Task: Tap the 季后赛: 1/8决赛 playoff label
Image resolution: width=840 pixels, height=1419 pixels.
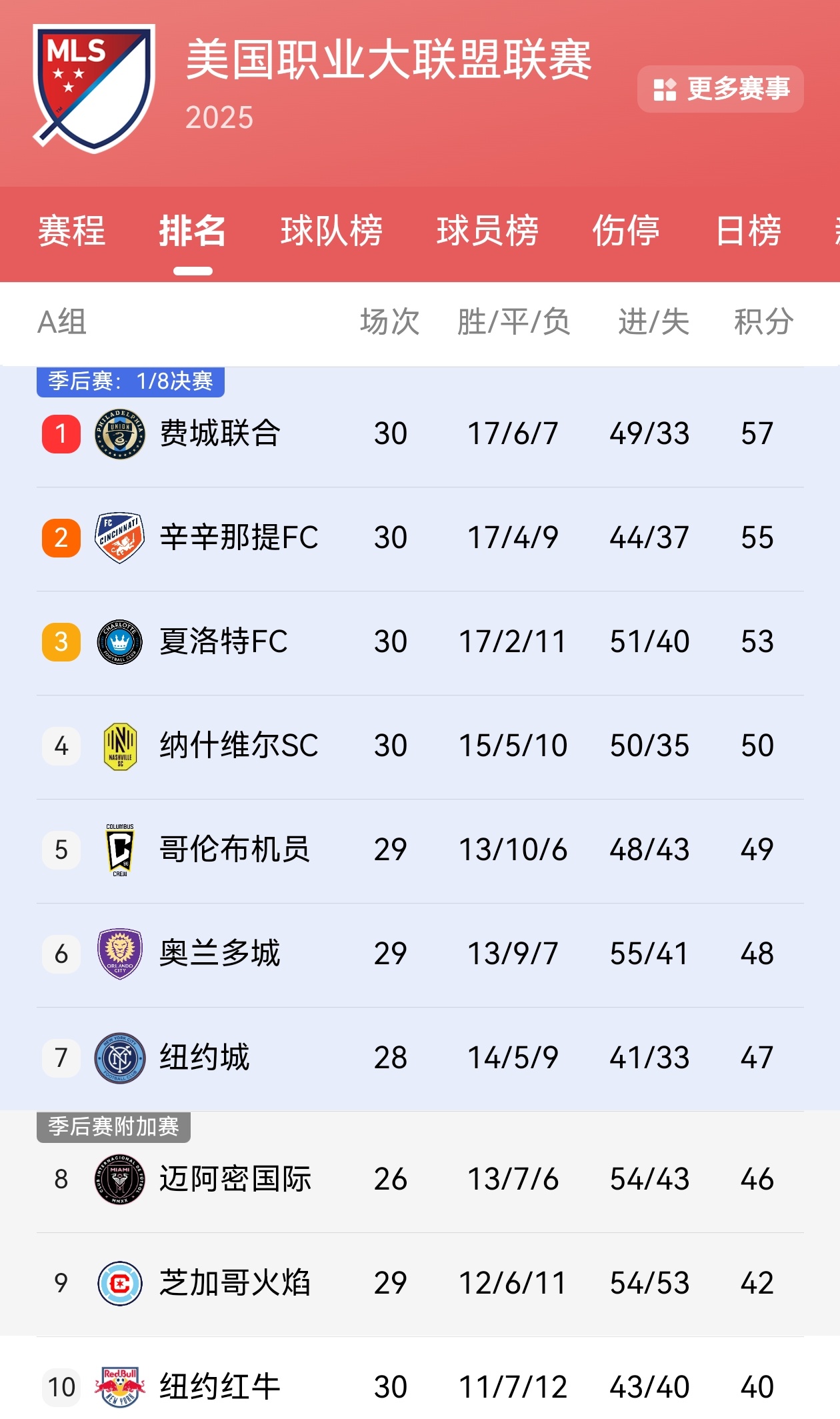Action: click(131, 381)
